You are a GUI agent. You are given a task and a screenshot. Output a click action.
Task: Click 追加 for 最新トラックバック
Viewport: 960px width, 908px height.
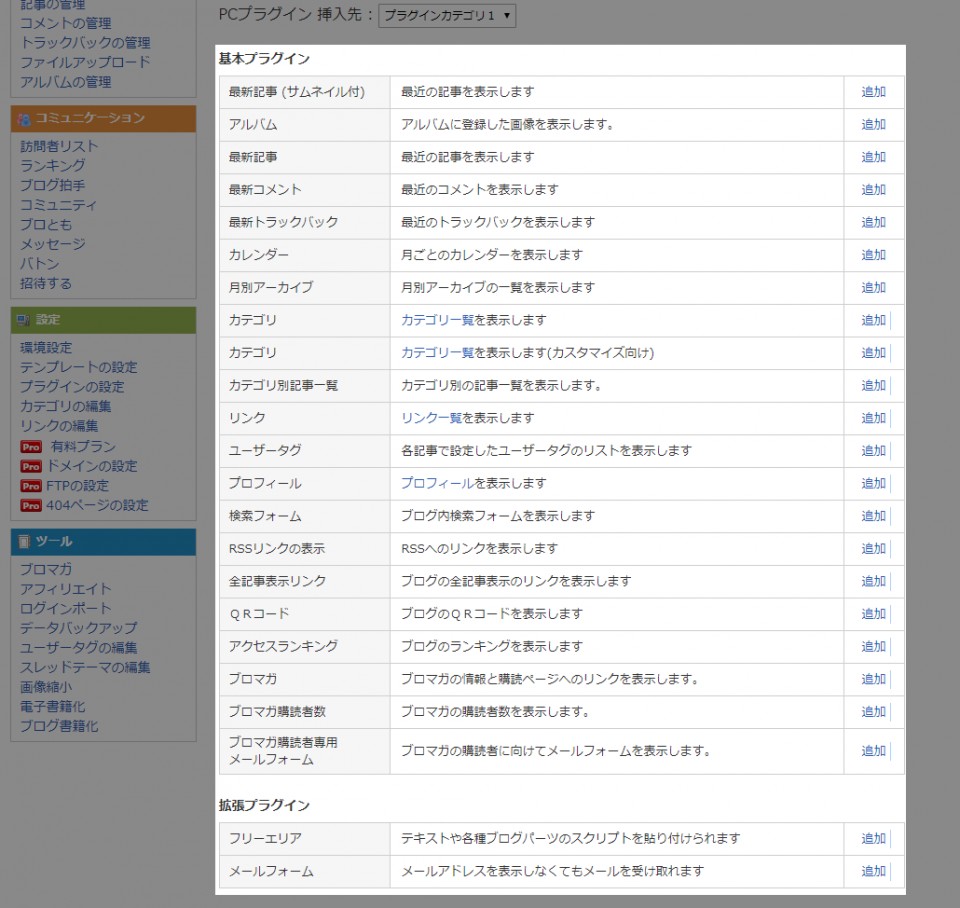tap(873, 222)
